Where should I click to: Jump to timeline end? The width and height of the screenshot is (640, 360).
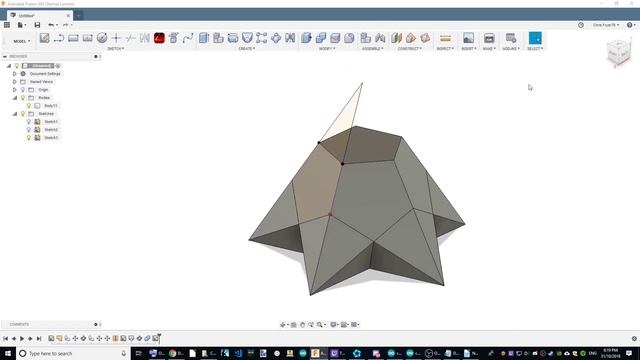click(x=39, y=338)
